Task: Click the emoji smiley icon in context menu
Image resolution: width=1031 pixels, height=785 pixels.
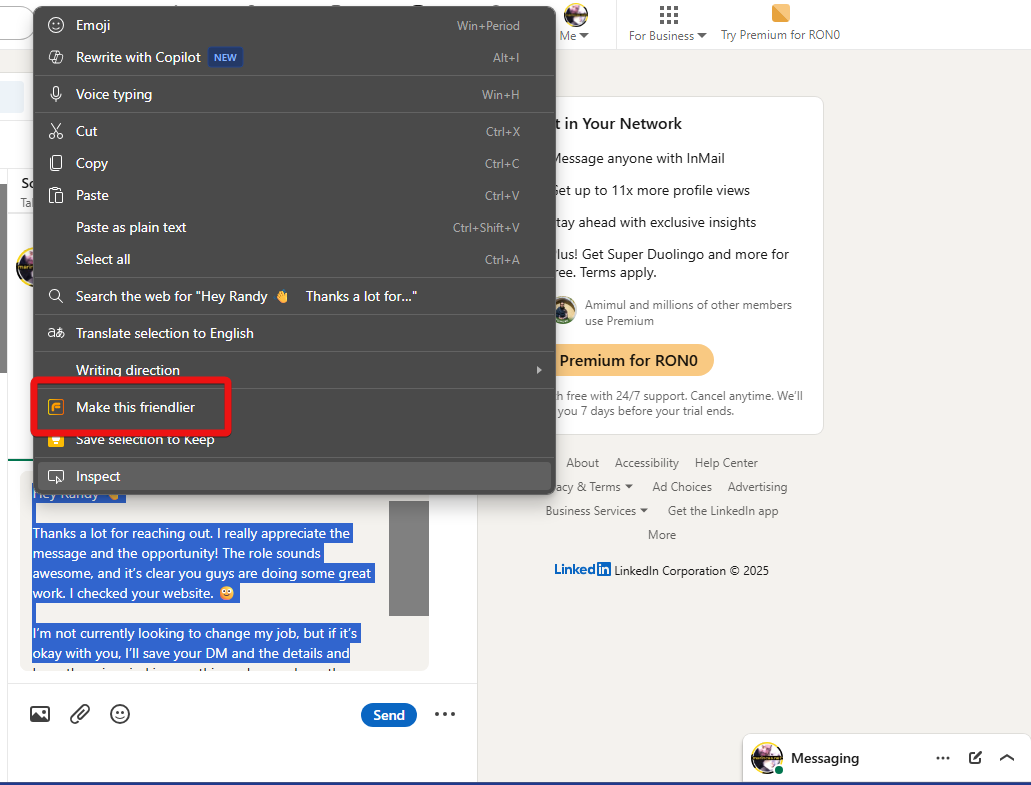Action: tap(56, 26)
